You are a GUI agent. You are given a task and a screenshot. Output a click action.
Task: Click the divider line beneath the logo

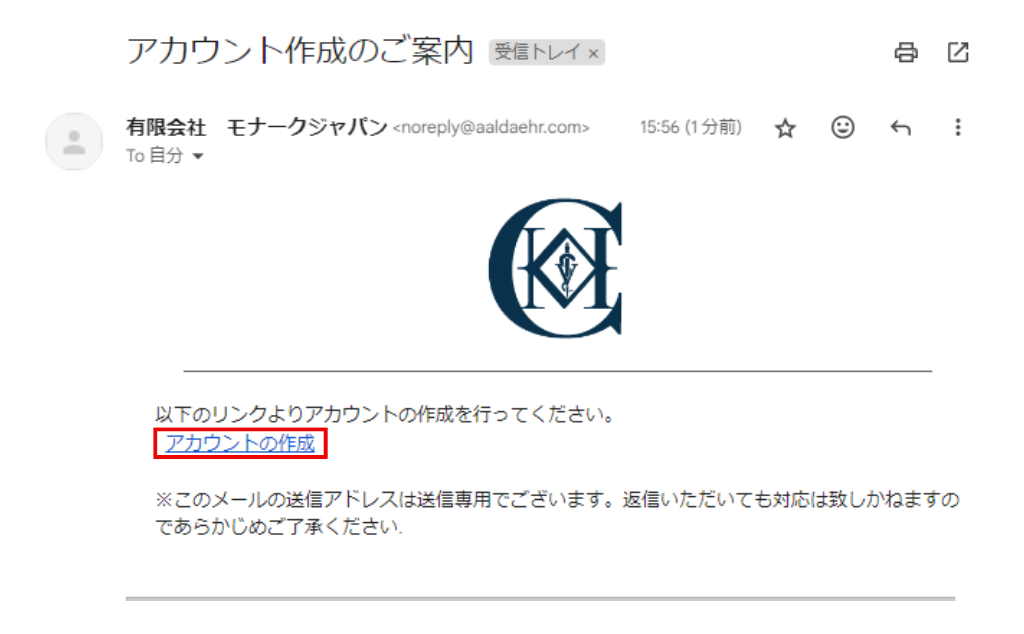point(558,371)
